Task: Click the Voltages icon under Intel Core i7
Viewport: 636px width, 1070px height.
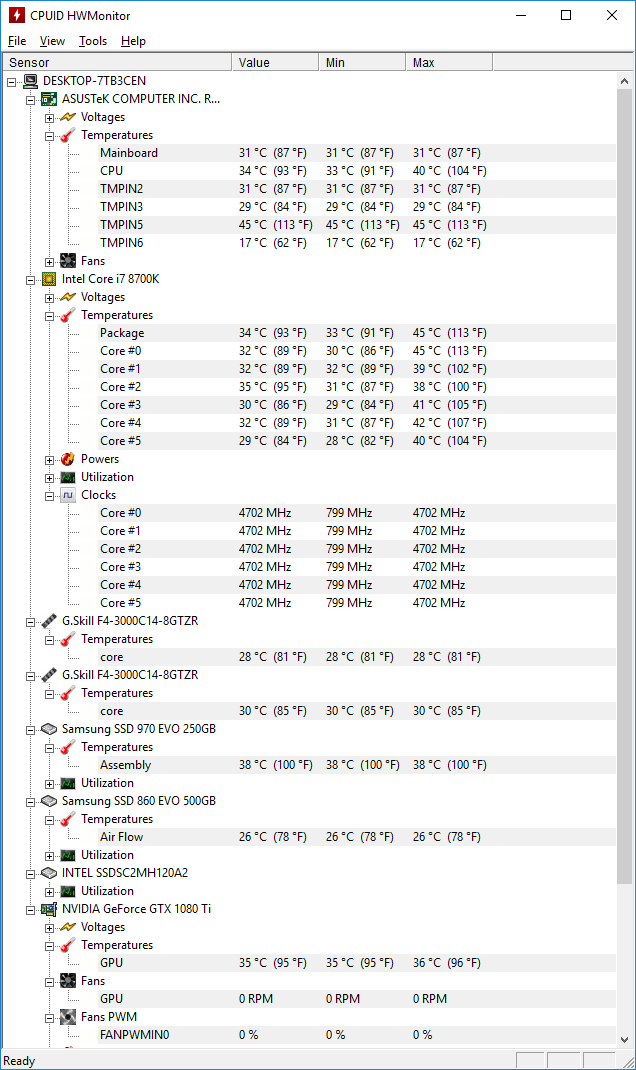Action: pyautogui.click(x=68, y=298)
